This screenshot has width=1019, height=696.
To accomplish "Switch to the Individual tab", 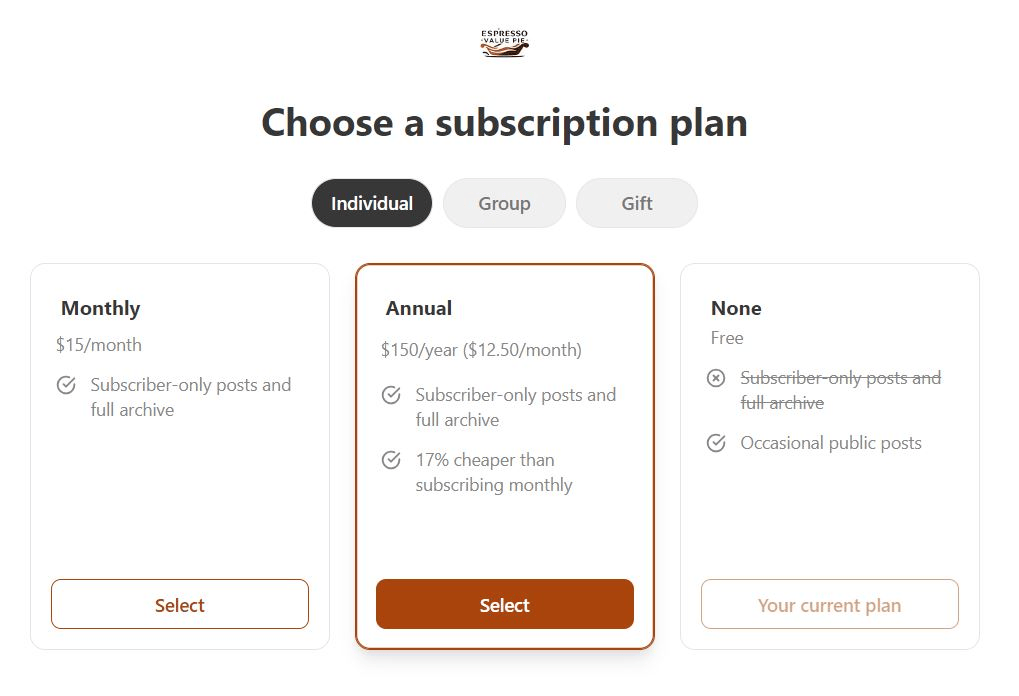I will point(372,203).
